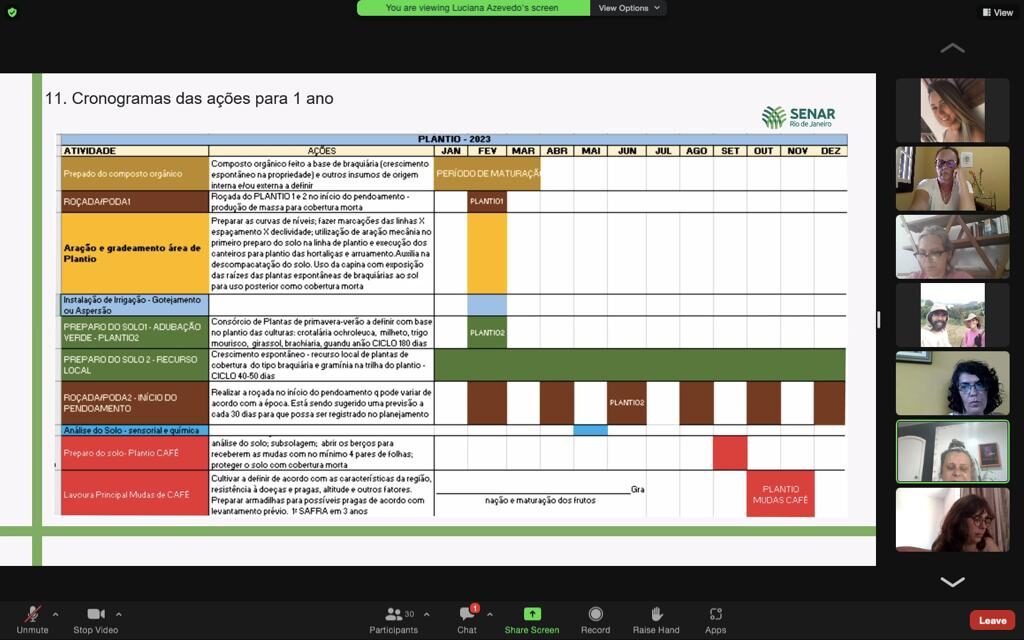
Task: Click the 'ROÇADA/PODA1' activity cell
Action: (135, 202)
